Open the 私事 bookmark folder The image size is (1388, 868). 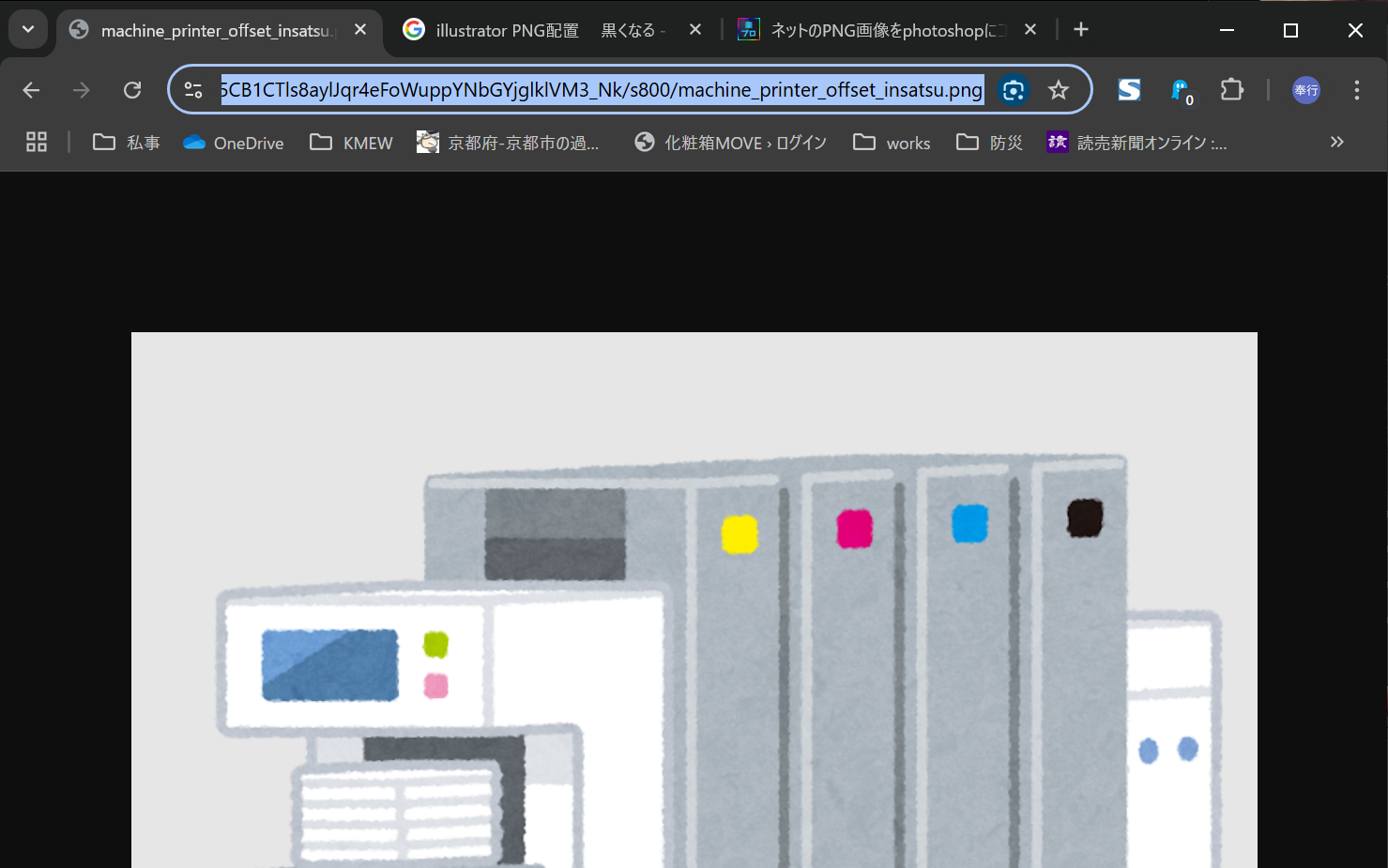[127, 143]
